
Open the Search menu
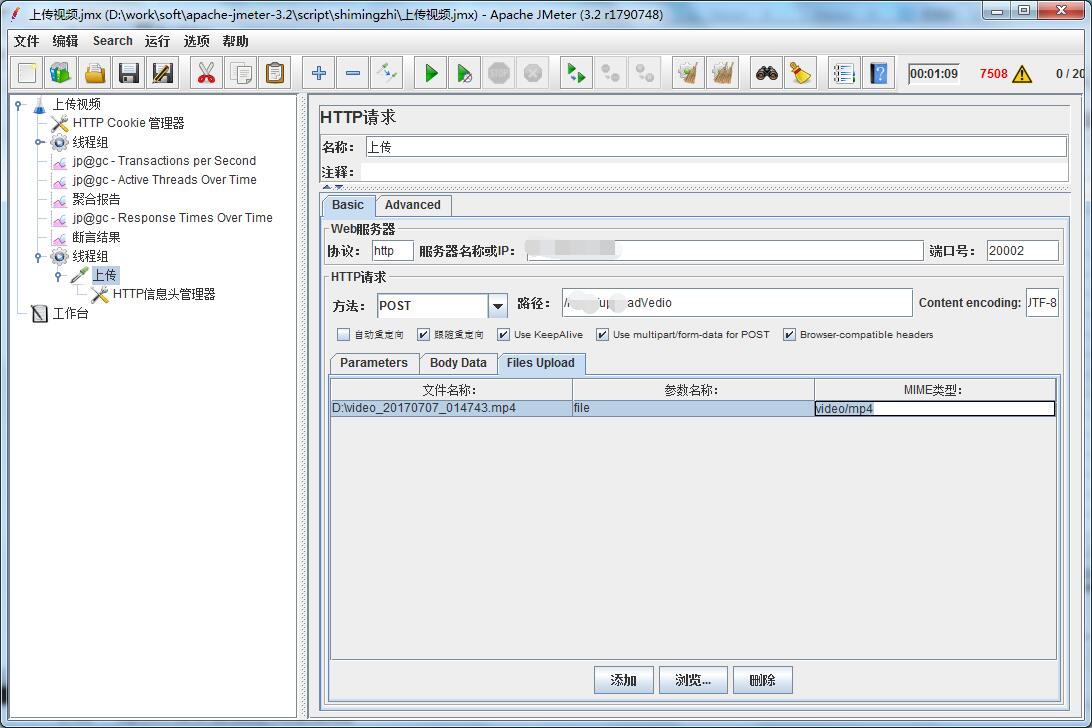point(113,41)
